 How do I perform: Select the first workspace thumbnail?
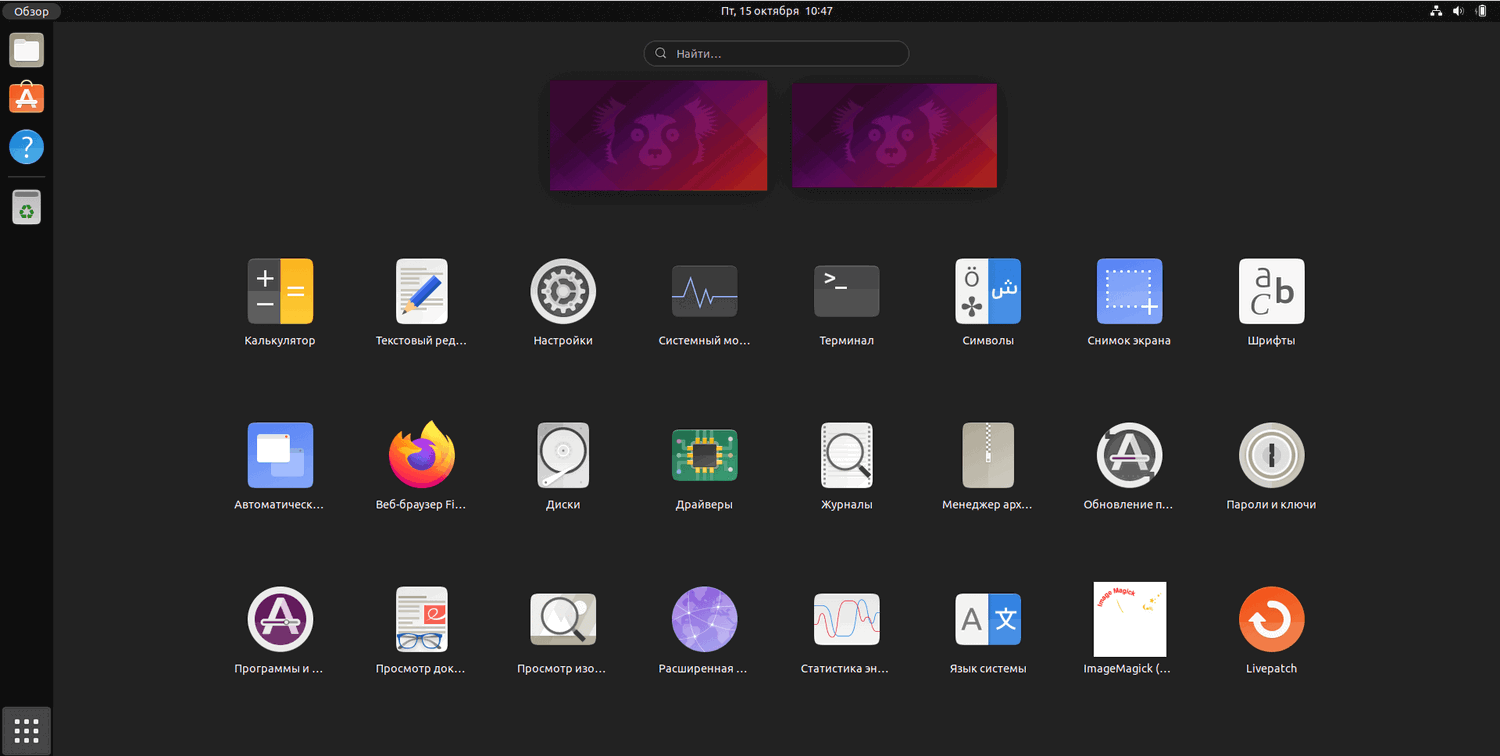pos(658,135)
